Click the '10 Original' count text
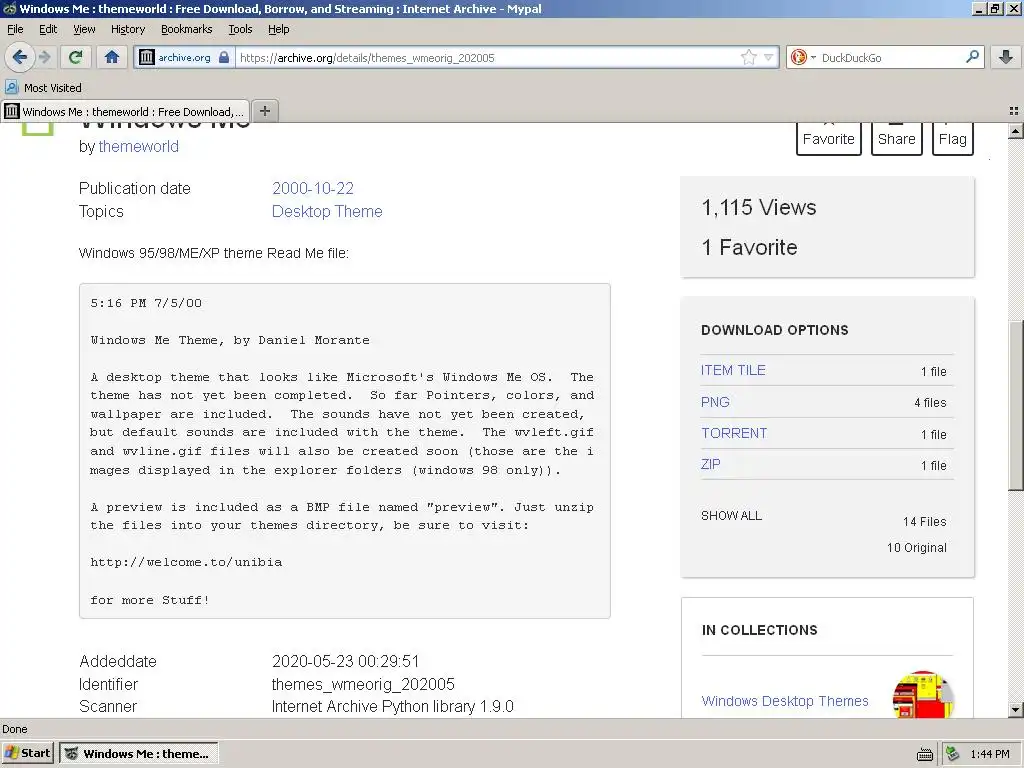This screenshot has height=768, width=1024. tap(917, 547)
